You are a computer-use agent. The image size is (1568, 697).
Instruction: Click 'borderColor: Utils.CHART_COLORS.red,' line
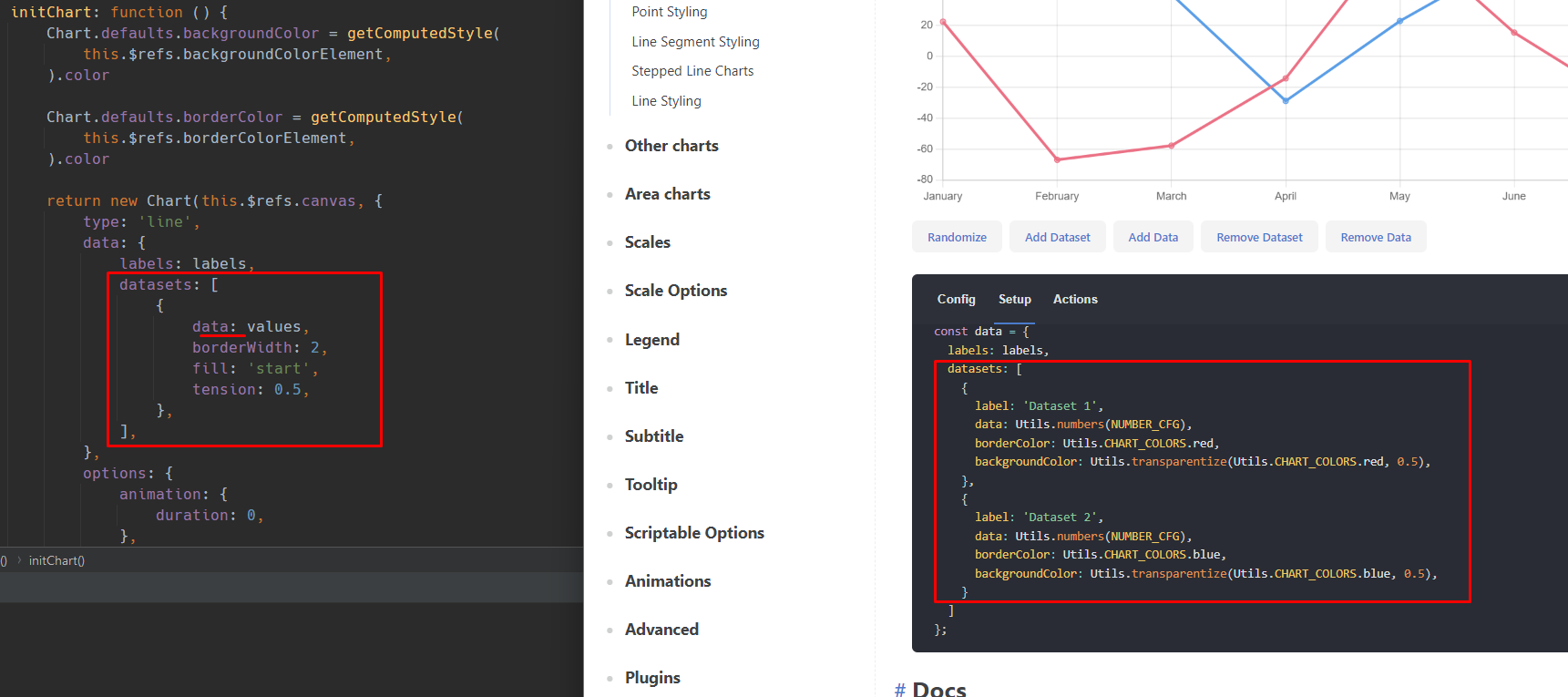(1097, 443)
